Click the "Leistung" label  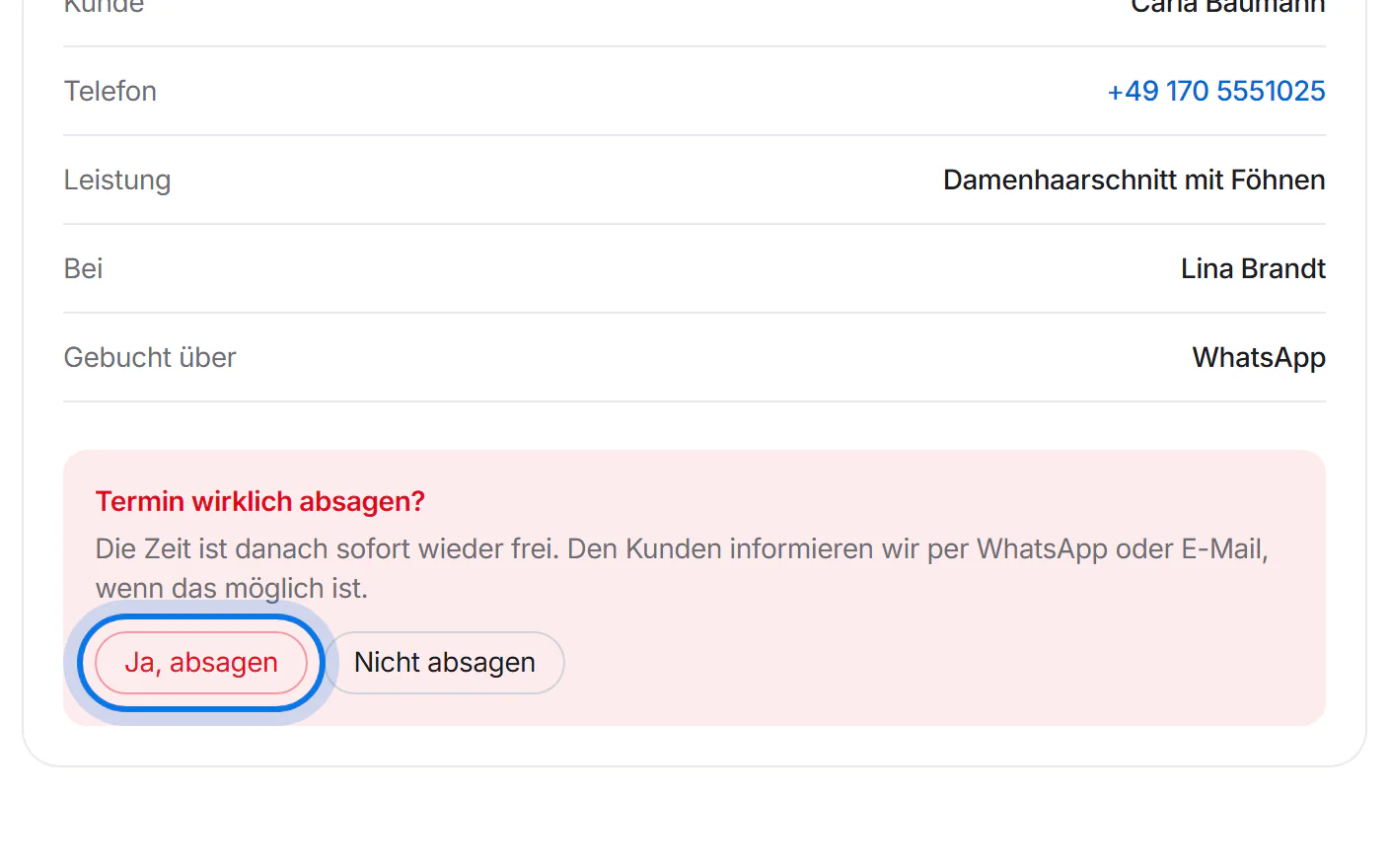(117, 181)
